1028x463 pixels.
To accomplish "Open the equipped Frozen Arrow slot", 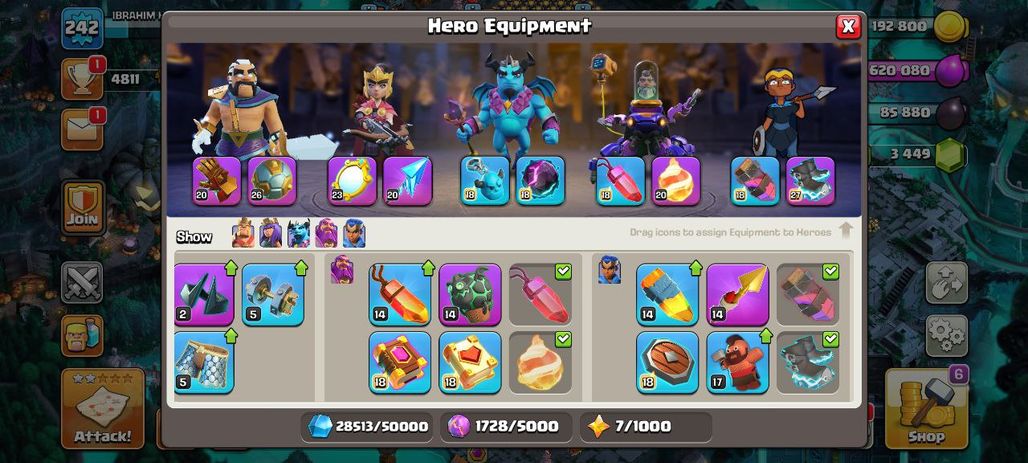I will (x=407, y=181).
